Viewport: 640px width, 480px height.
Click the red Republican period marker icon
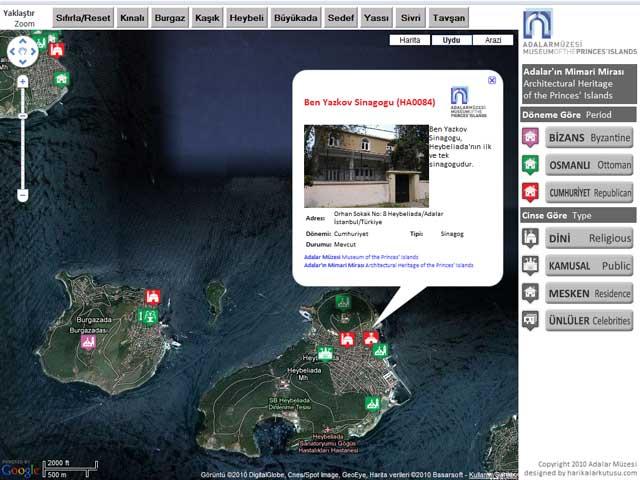[x=530, y=192]
